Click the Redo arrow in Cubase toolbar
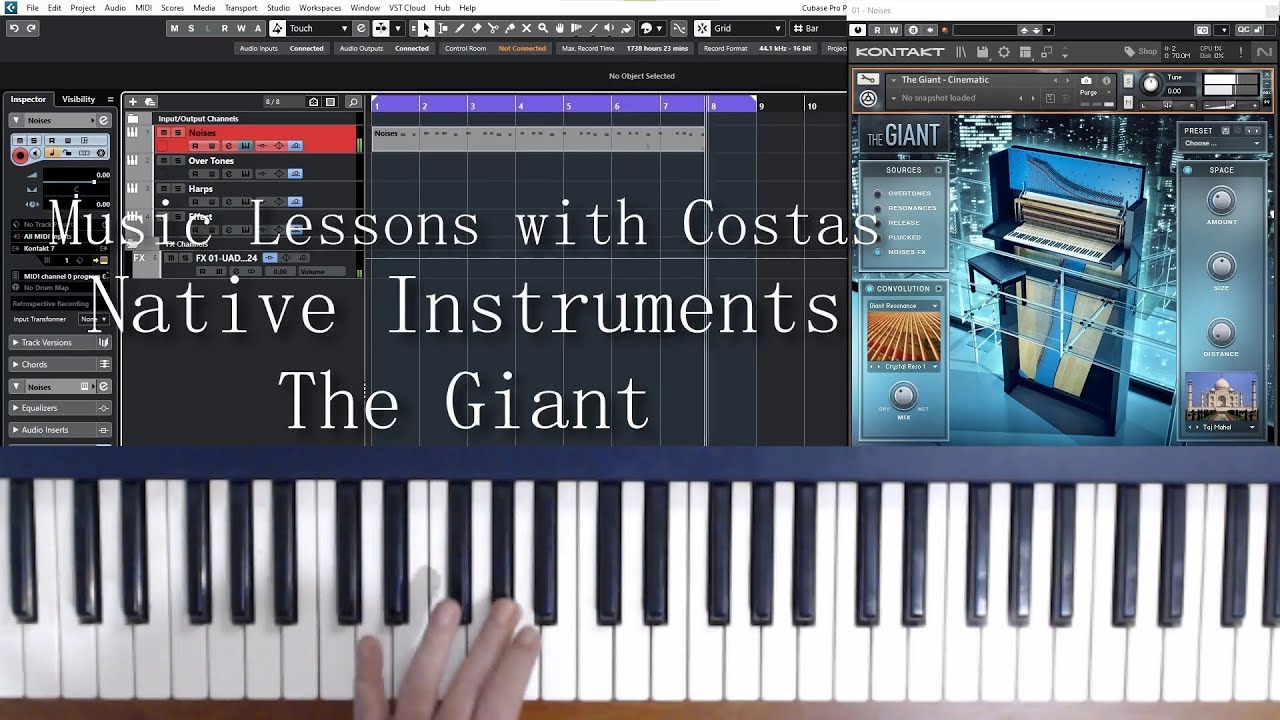The image size is (1280, 720). (31, 28)
